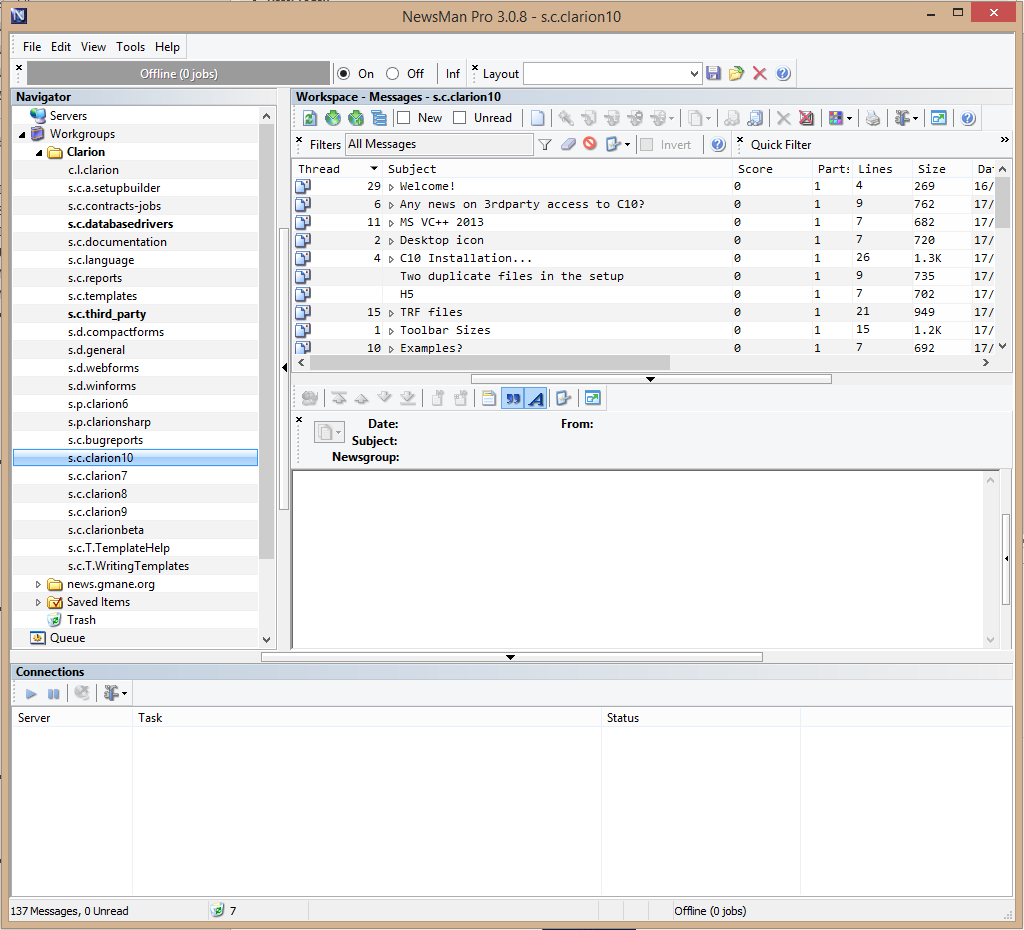Check the New checkbox

click(404, 118)
